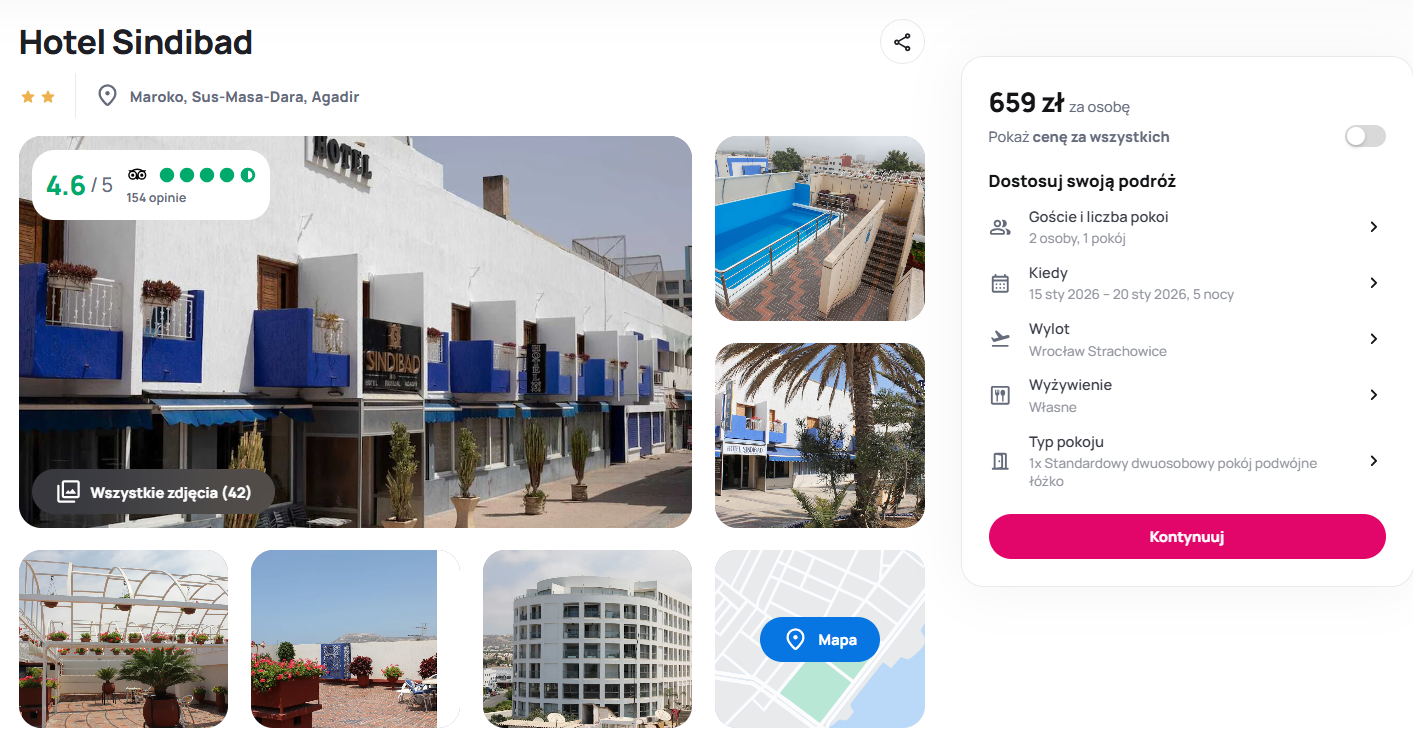Click the gallery icon in Wszystkie zdjęcia
1413x746 pixels.
click(68, 492)
